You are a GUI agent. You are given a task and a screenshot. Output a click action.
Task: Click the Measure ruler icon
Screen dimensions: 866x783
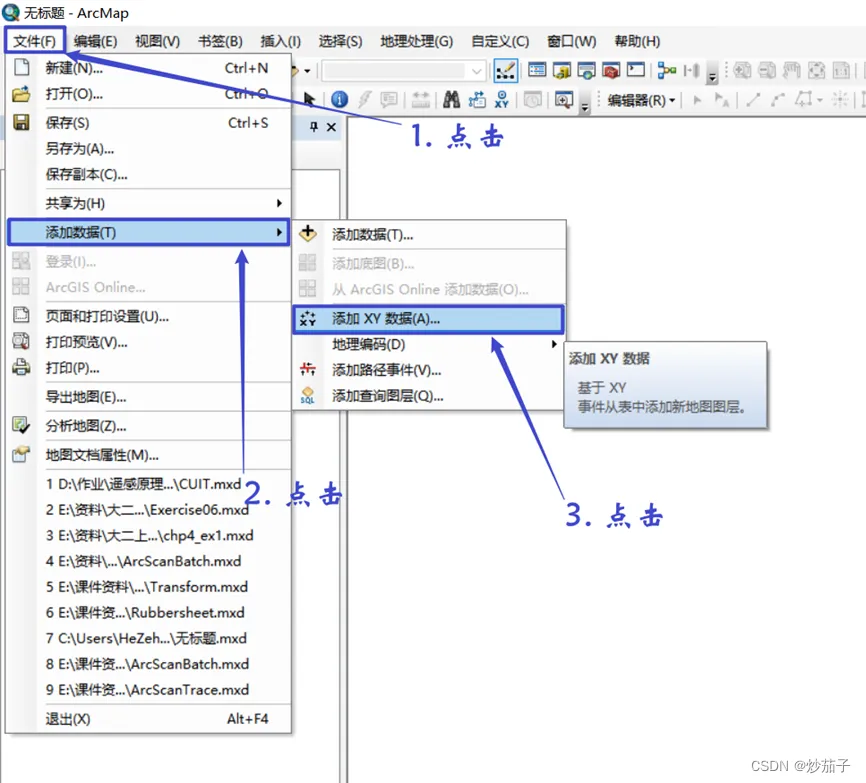click(420, 99)
